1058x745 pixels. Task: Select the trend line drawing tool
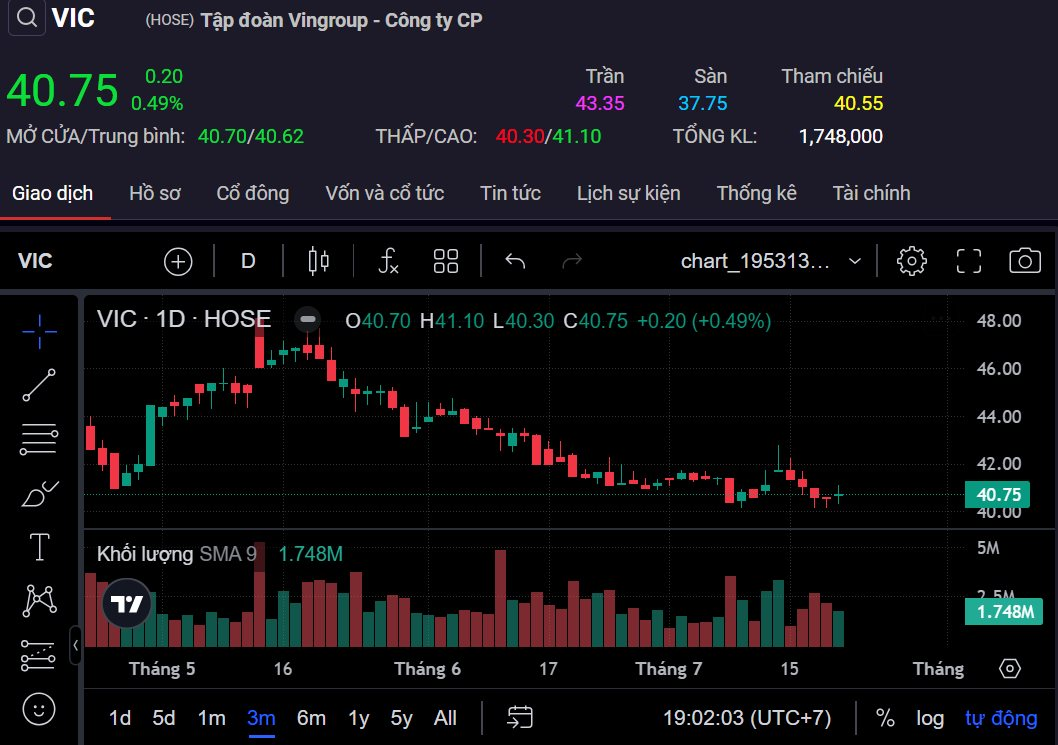pyautogui.click(x=39, y=384)
